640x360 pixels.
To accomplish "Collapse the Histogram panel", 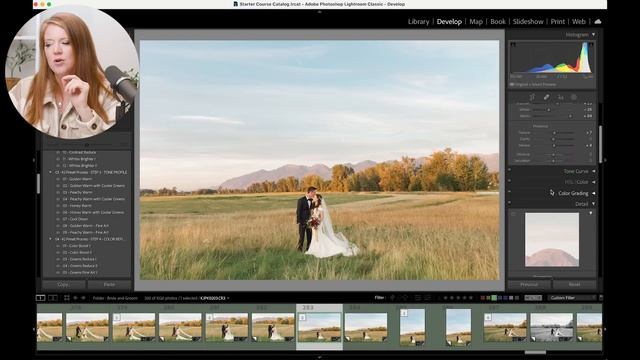I will [x=593, y=35].
